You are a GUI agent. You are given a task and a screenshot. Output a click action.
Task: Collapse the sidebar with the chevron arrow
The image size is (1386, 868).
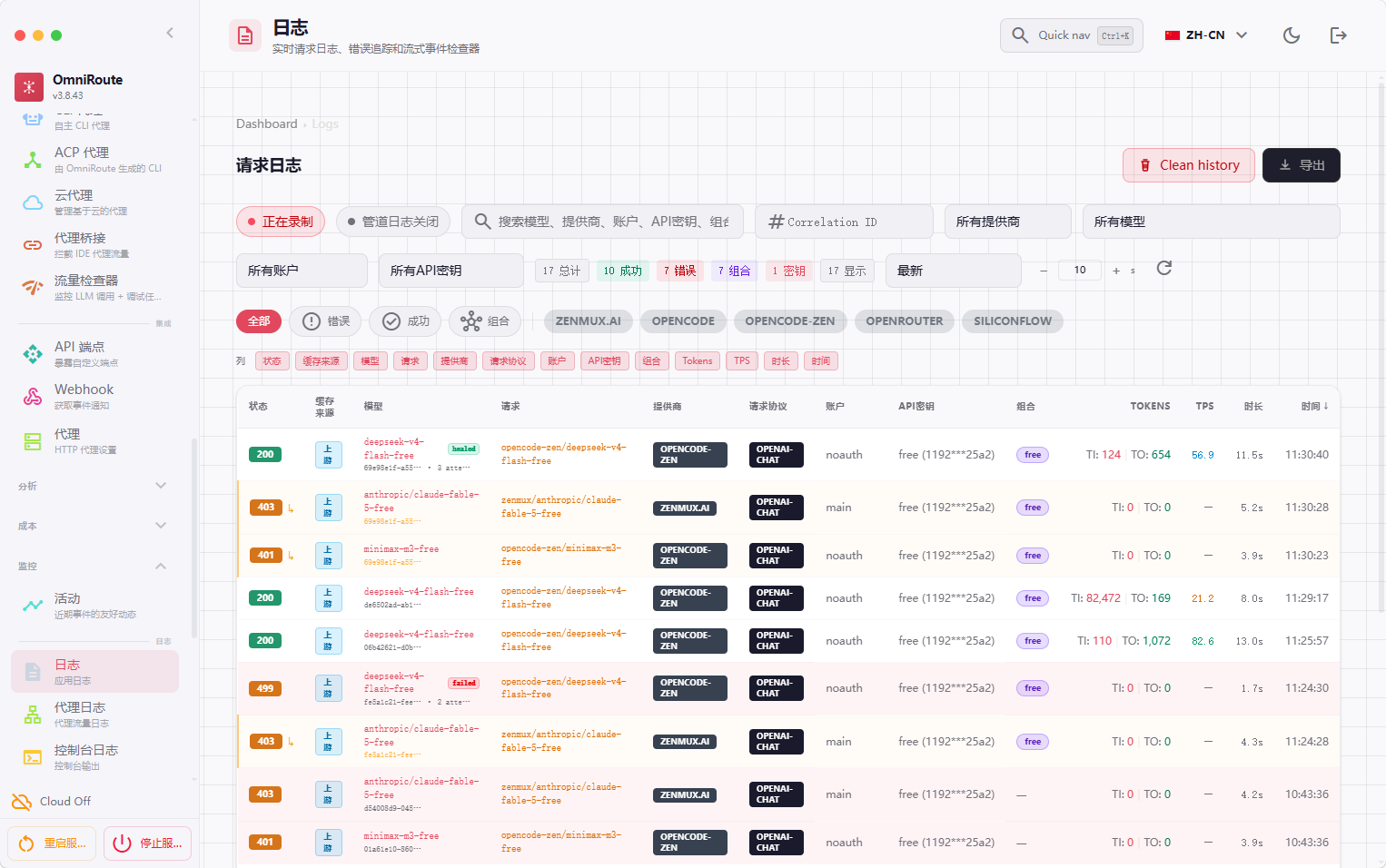[170, 34]
